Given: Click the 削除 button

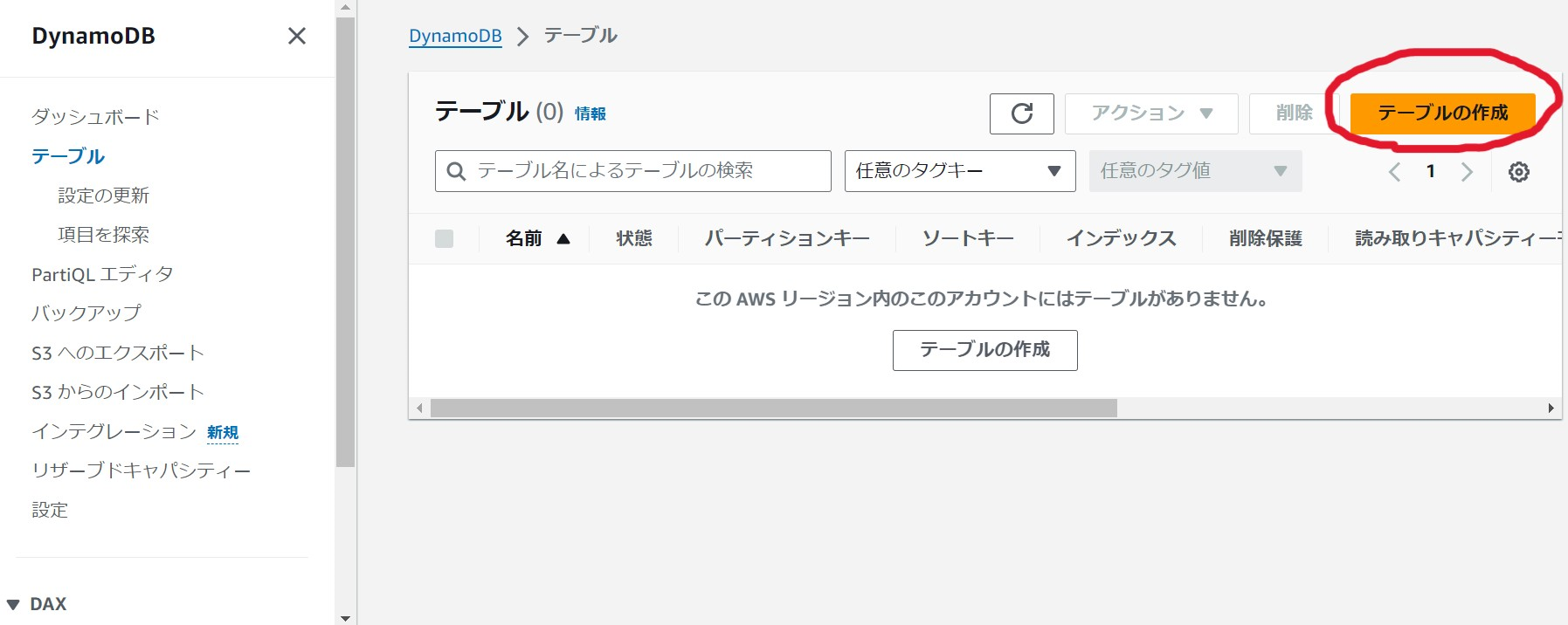Looking at the screenshot, I should tap(1295, 113).
